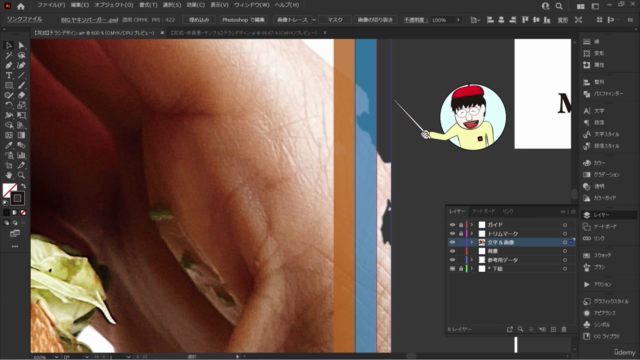Expand the 文字＆画像 layer
This screenshot has height=360, width=640.
[472, 242]
